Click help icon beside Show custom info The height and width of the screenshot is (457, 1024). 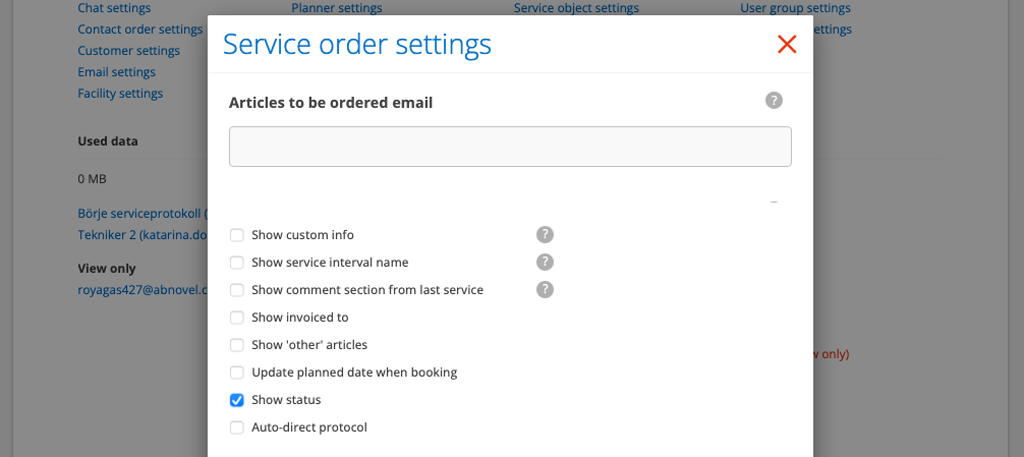[x=545, y=235]
